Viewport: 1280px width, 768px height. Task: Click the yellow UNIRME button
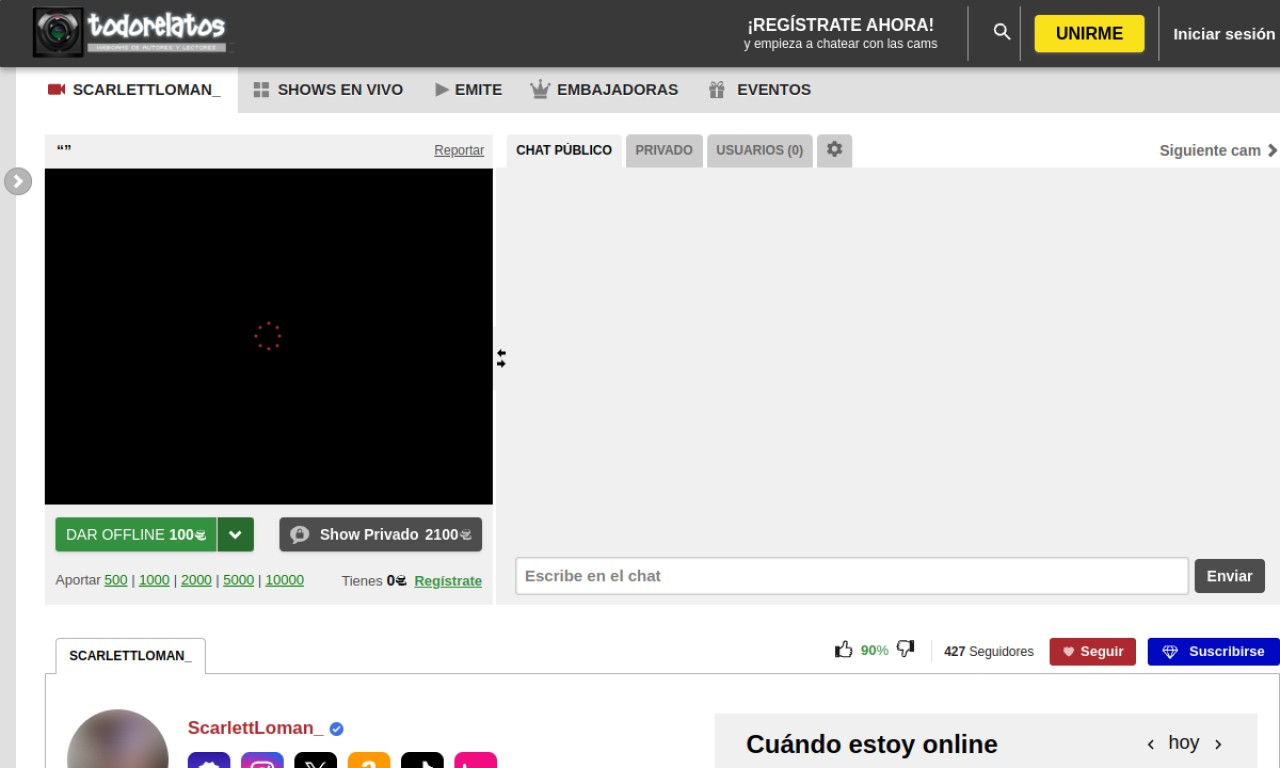(1089, 33)
